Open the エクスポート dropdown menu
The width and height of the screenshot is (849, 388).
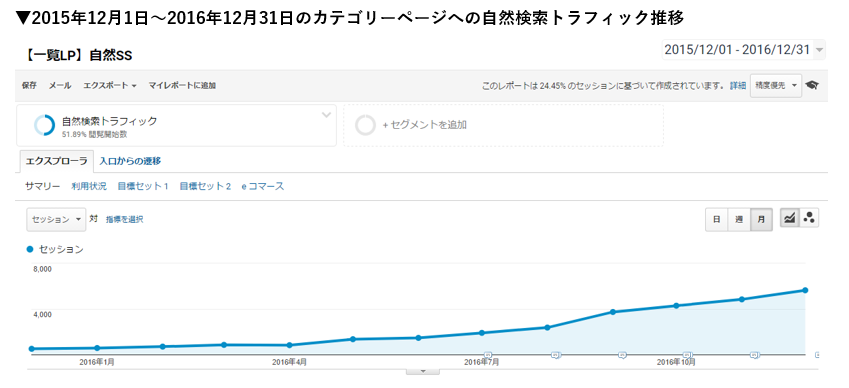pos(109,86)
